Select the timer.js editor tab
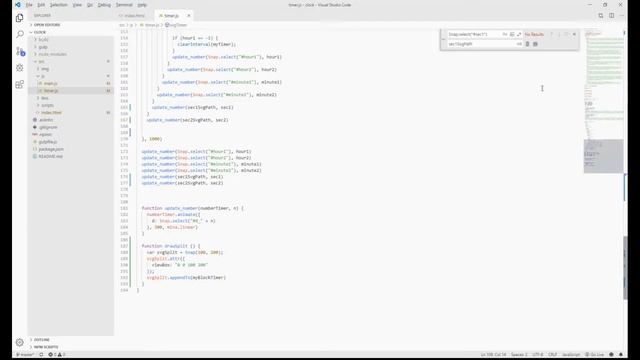Screen dimensions: 640x360 pyautogui.click(x=171, y=16)
